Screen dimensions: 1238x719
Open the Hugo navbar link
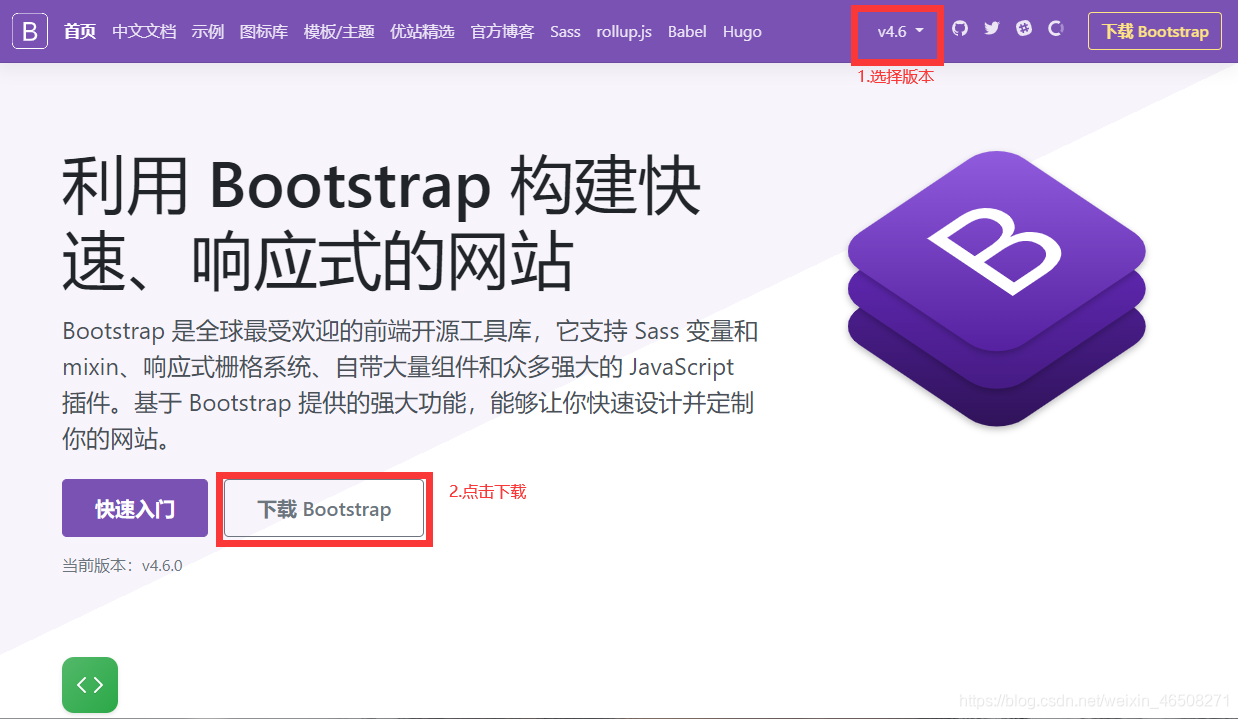(742, 32)
